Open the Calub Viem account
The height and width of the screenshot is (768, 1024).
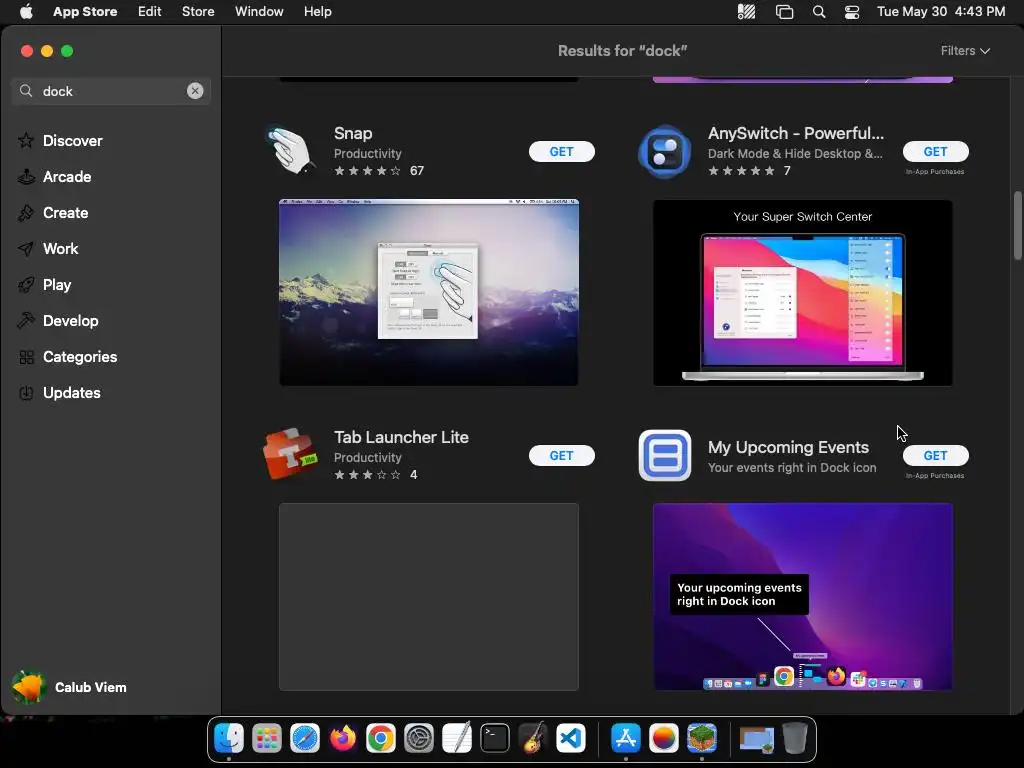[x=69, y=687]
